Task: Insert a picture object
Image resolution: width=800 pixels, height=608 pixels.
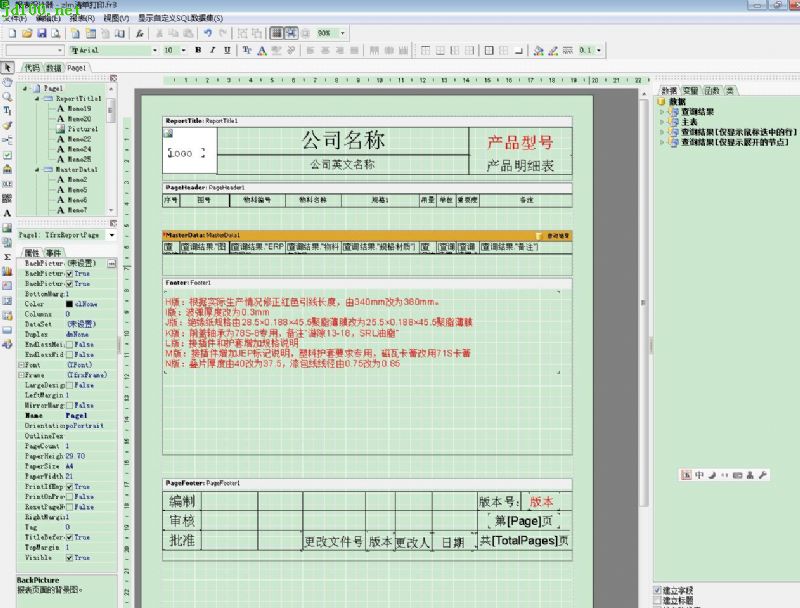Action: click(x=7, y=227)
